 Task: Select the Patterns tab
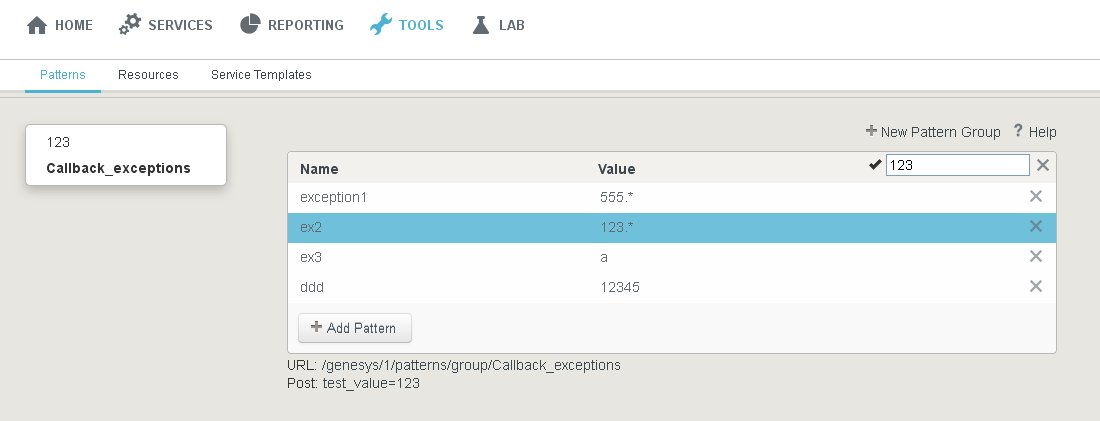coord(63,75)
